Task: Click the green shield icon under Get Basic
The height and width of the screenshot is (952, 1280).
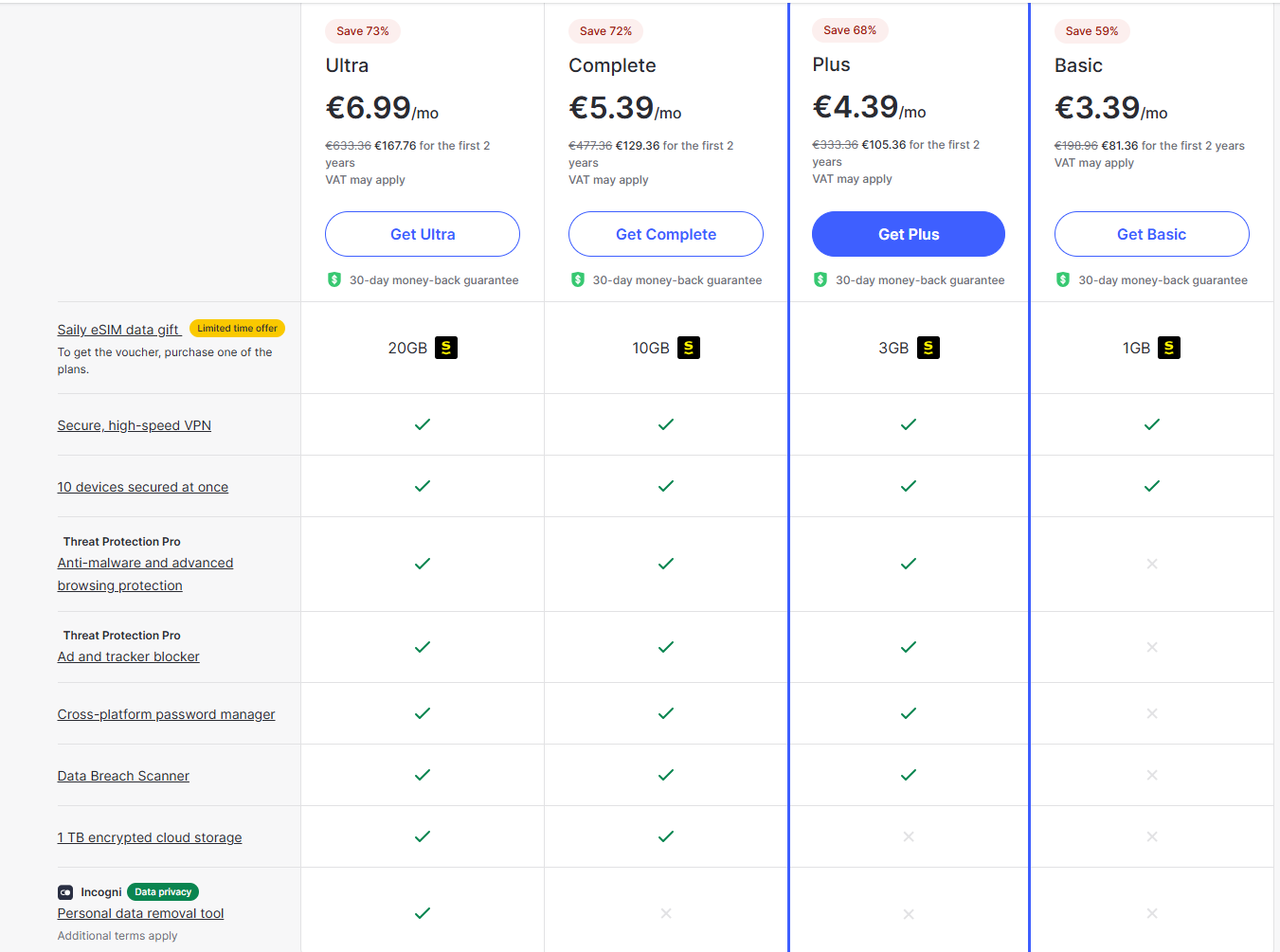Action: [1063, 279]
